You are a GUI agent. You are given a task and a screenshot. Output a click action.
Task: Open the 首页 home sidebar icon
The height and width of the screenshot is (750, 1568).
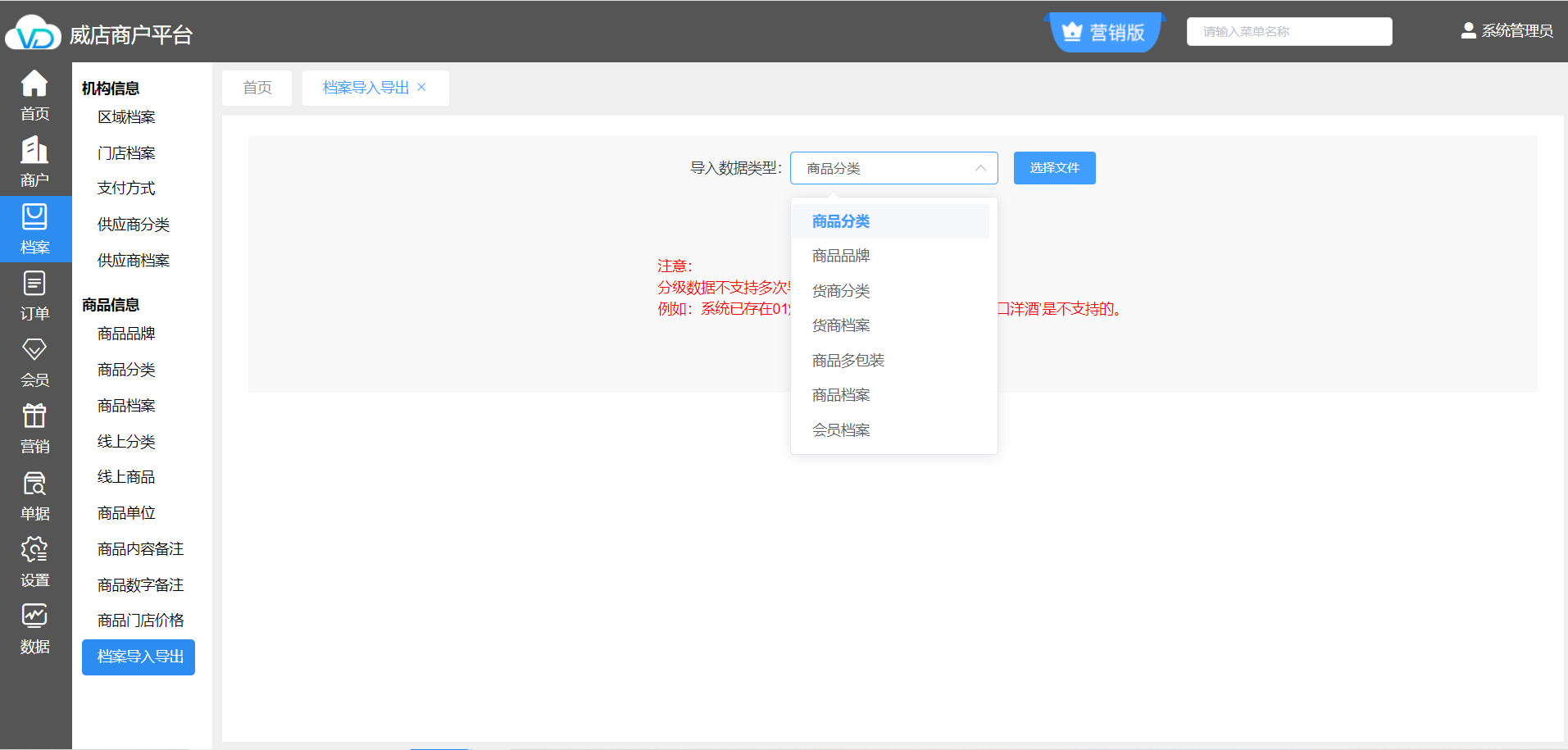click(x=34, y=84)
